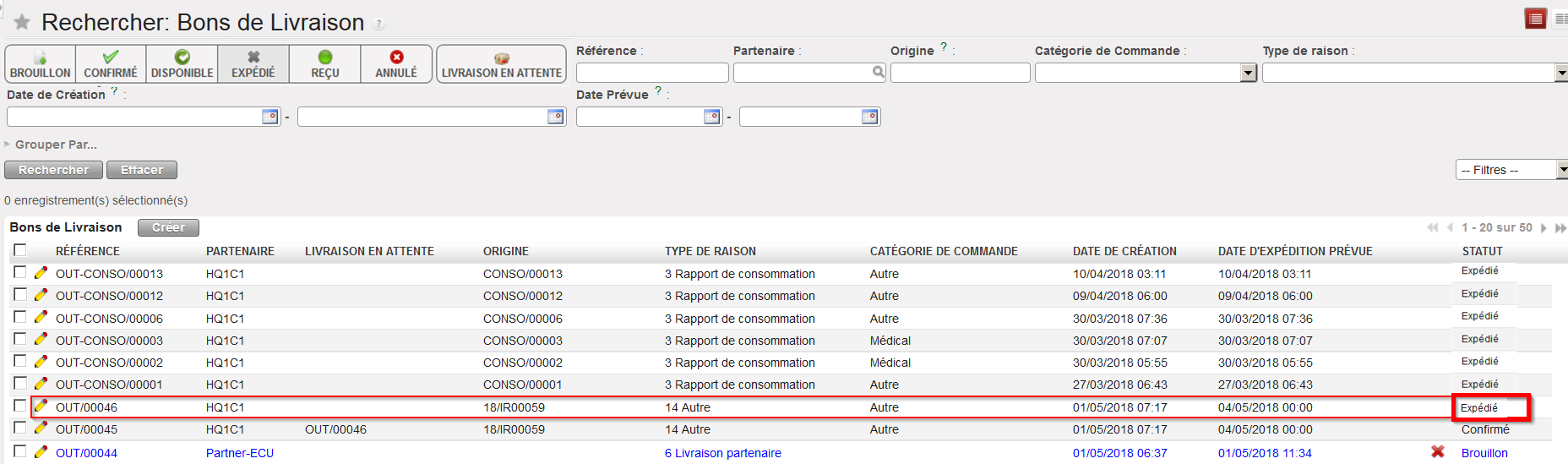Viewport: 1568px width, 464px height.
Task: Open the Date de Création start calendar picker
Action: tap(270, 117)
